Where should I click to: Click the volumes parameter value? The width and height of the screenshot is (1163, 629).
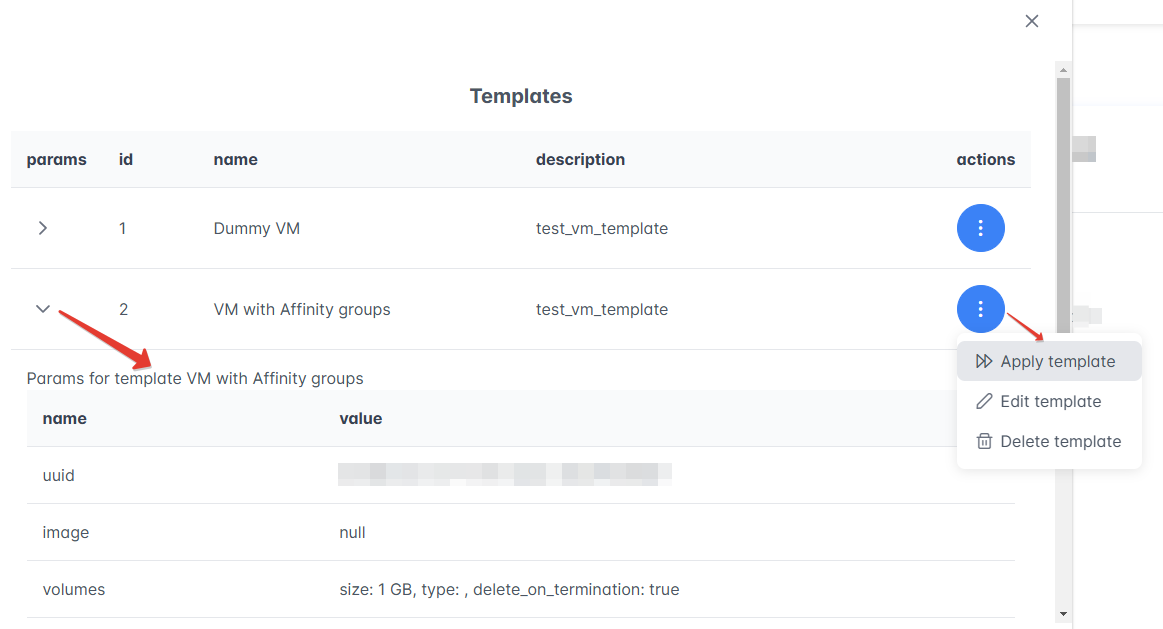[x=509, y=590]
